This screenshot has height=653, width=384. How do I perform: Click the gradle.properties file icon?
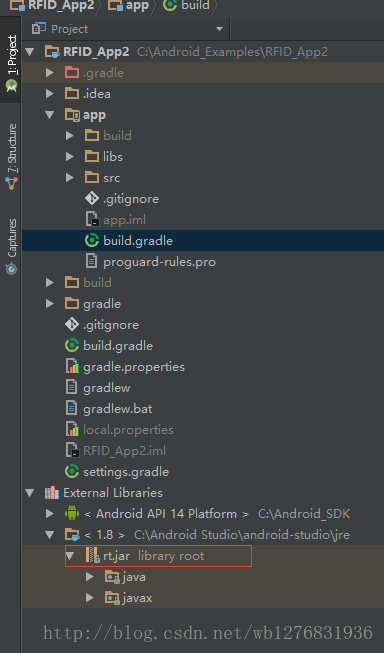coord(72,366)
